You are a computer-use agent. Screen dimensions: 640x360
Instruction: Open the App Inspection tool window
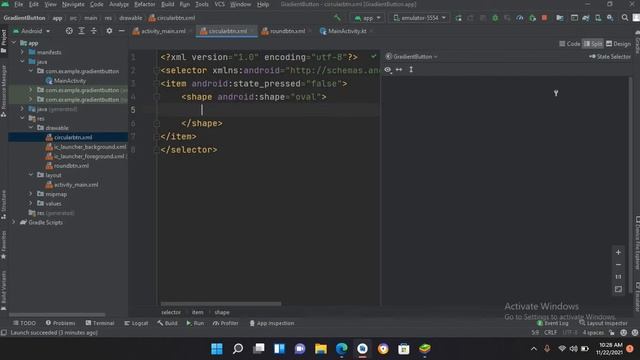coord(272,323)
